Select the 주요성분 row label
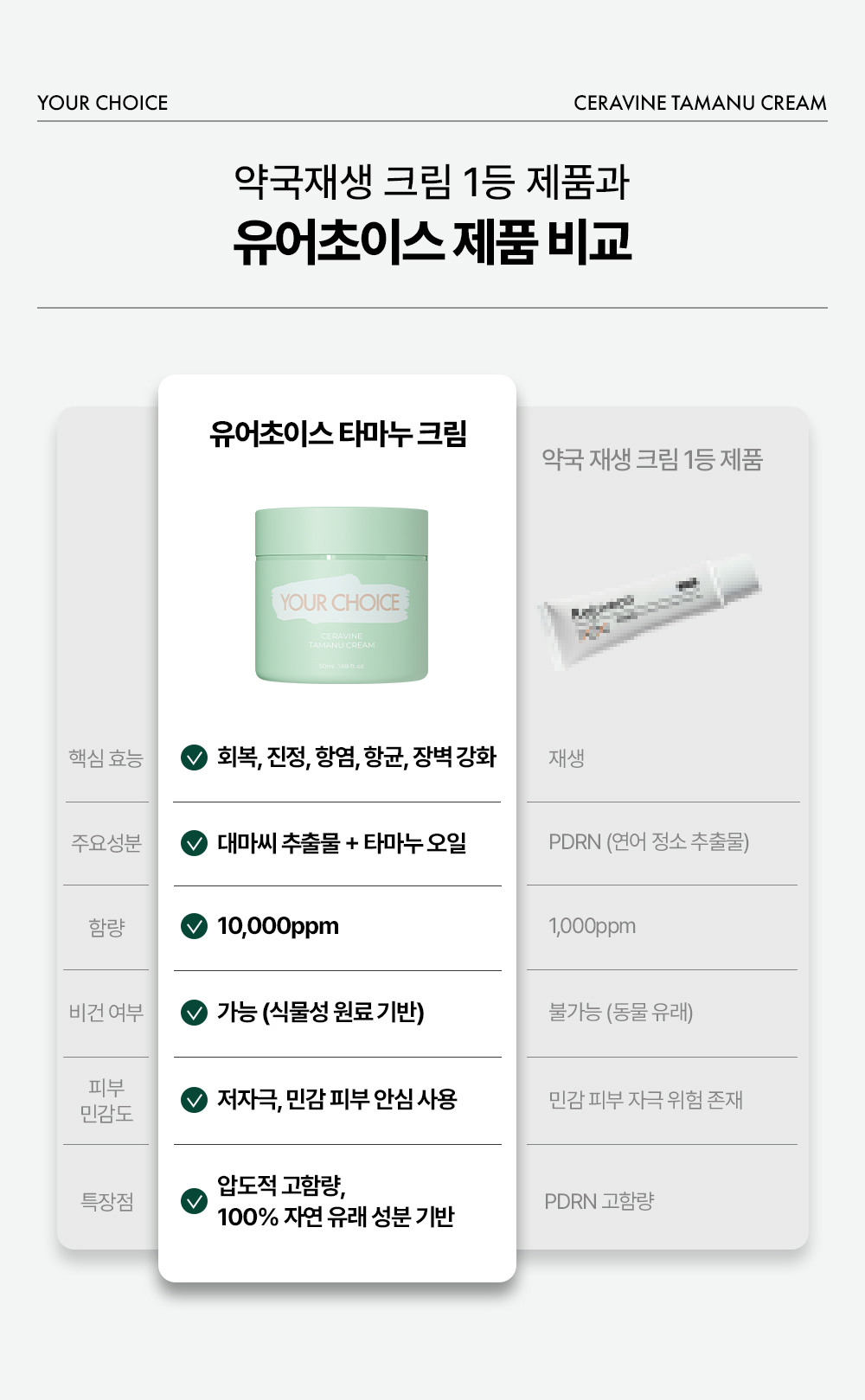The image size is (865, 1400). 106,843
